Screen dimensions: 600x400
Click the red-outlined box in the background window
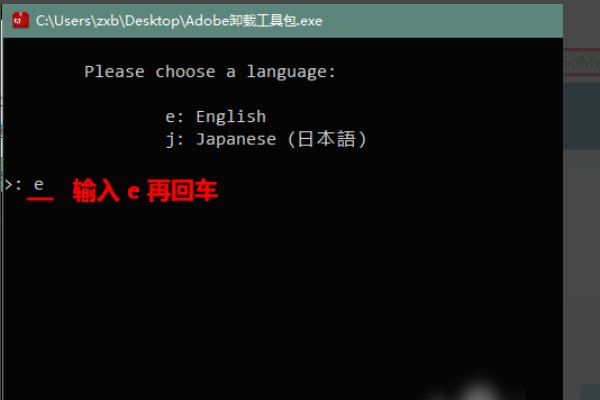(580, 63)
